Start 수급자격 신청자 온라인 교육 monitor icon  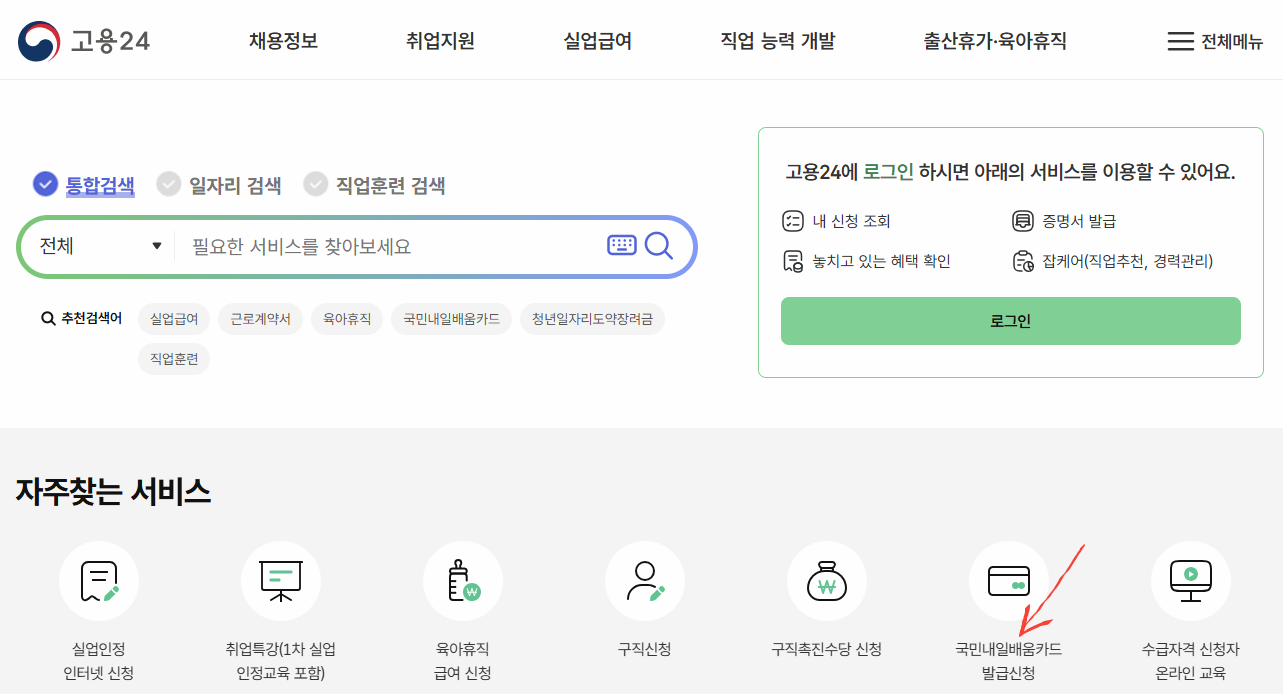coord(1190,580)
